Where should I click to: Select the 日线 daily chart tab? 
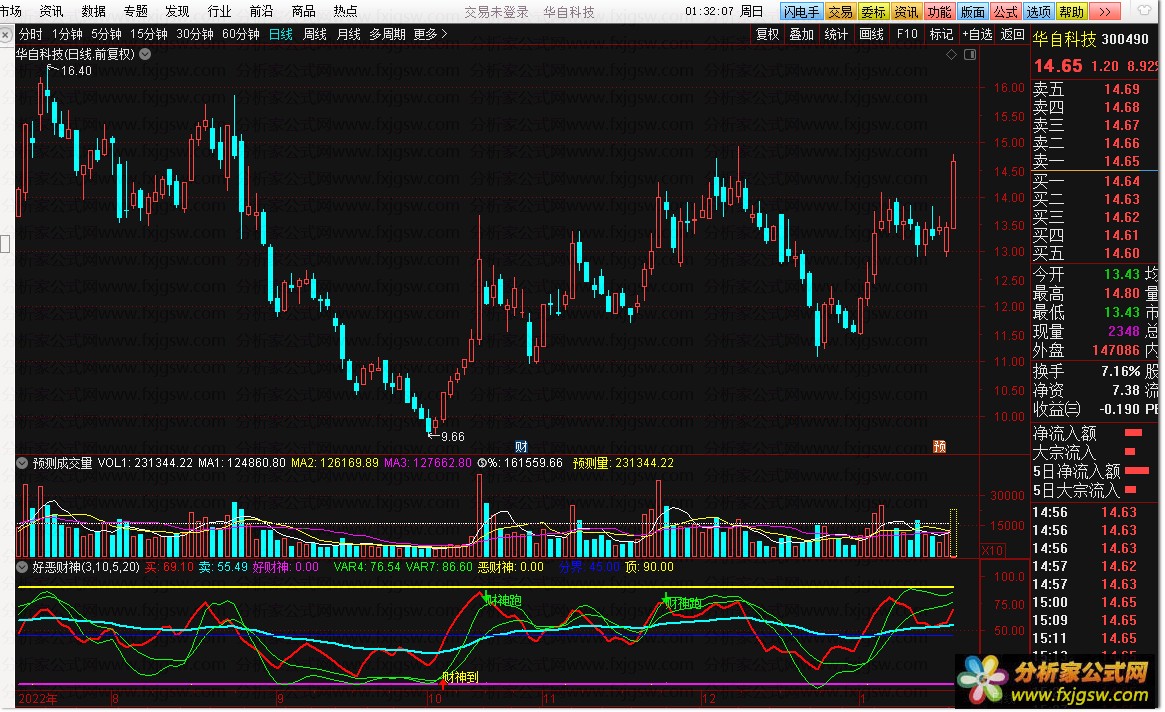pyautogui.click(x=280, y=34)
